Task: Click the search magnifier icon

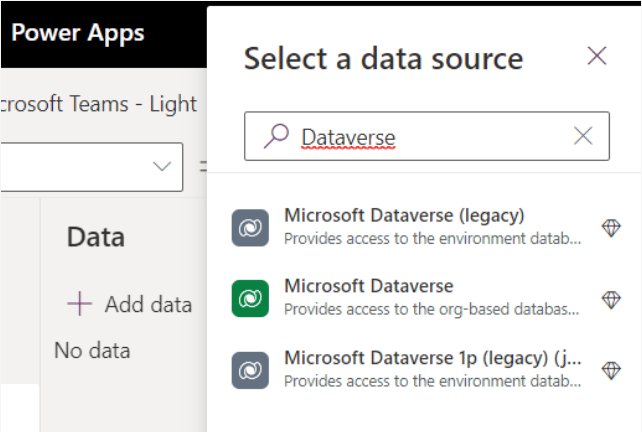Action: point(276,136)
